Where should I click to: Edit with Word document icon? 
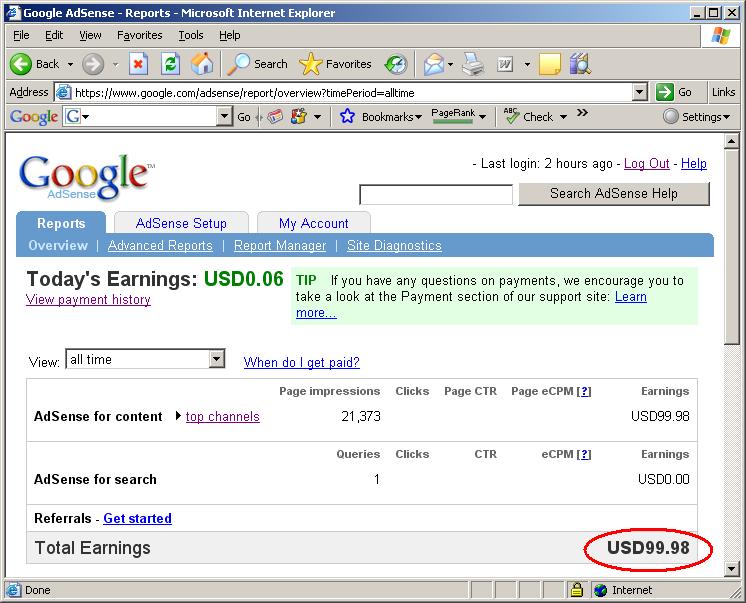click(x=505, y=64)
